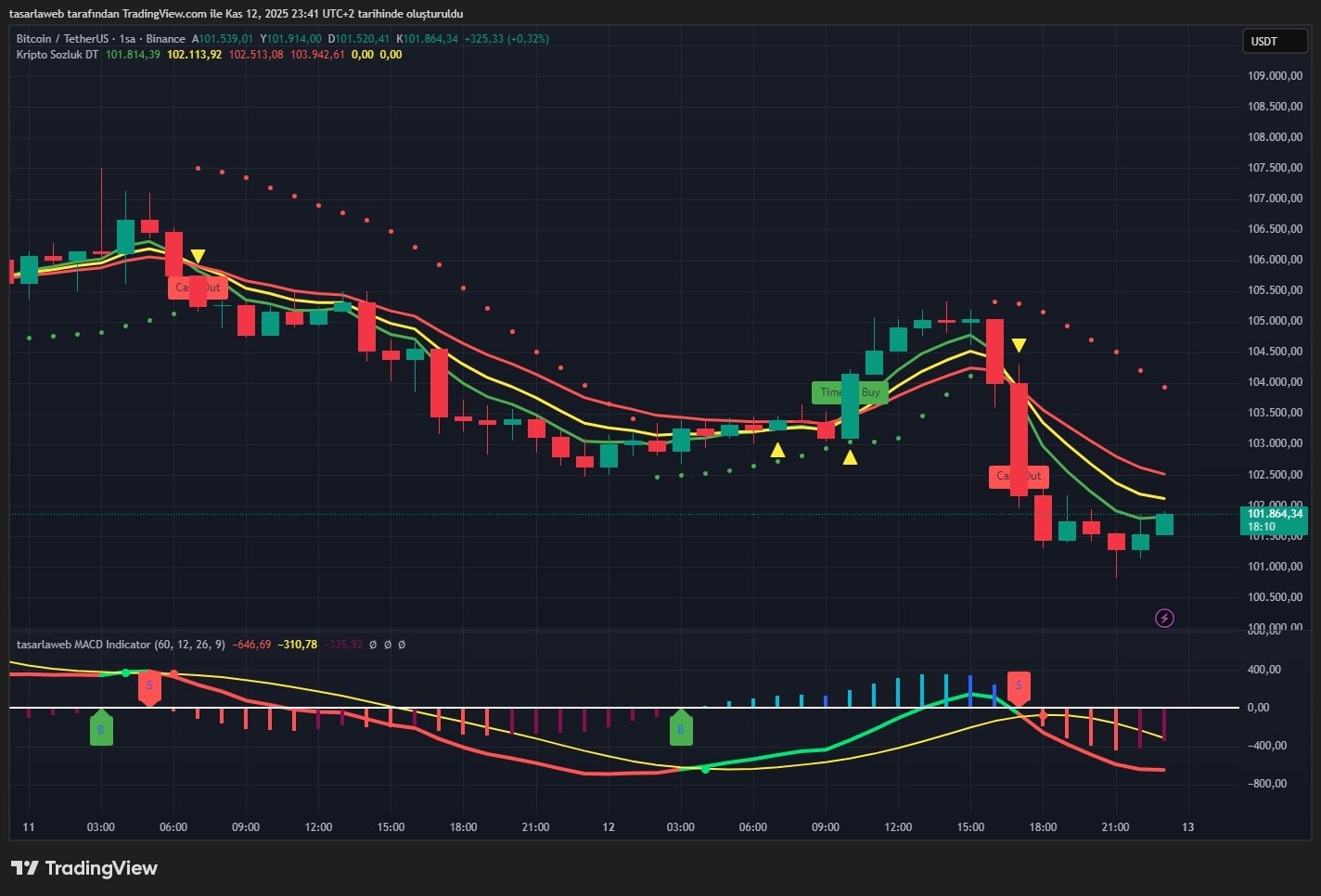1321x896 pixels.
Task: Toggle the last Ø icon in the MACD row
Action: click(401, 644)
